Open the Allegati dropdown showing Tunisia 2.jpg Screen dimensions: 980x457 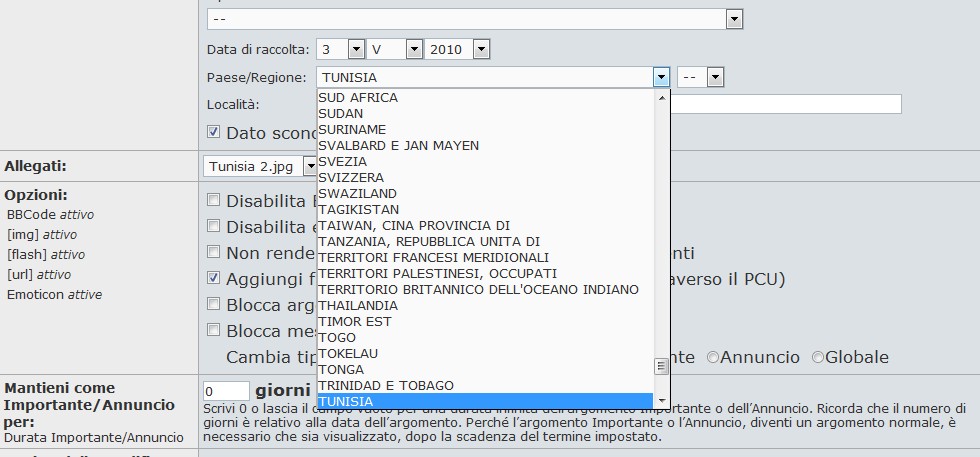pos(310,166)
